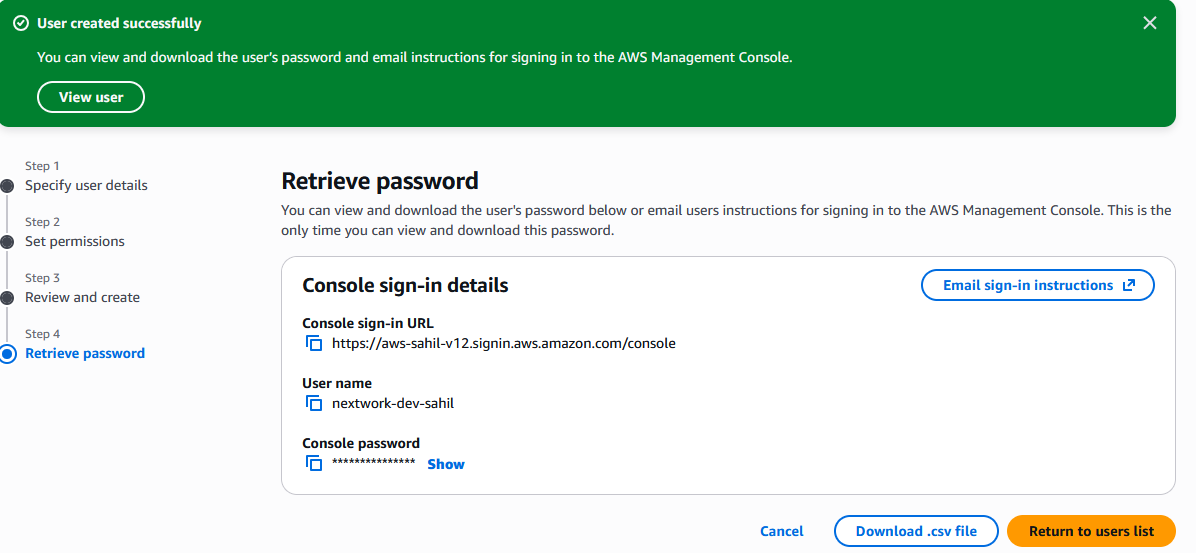Show the hidden console password

446,464
